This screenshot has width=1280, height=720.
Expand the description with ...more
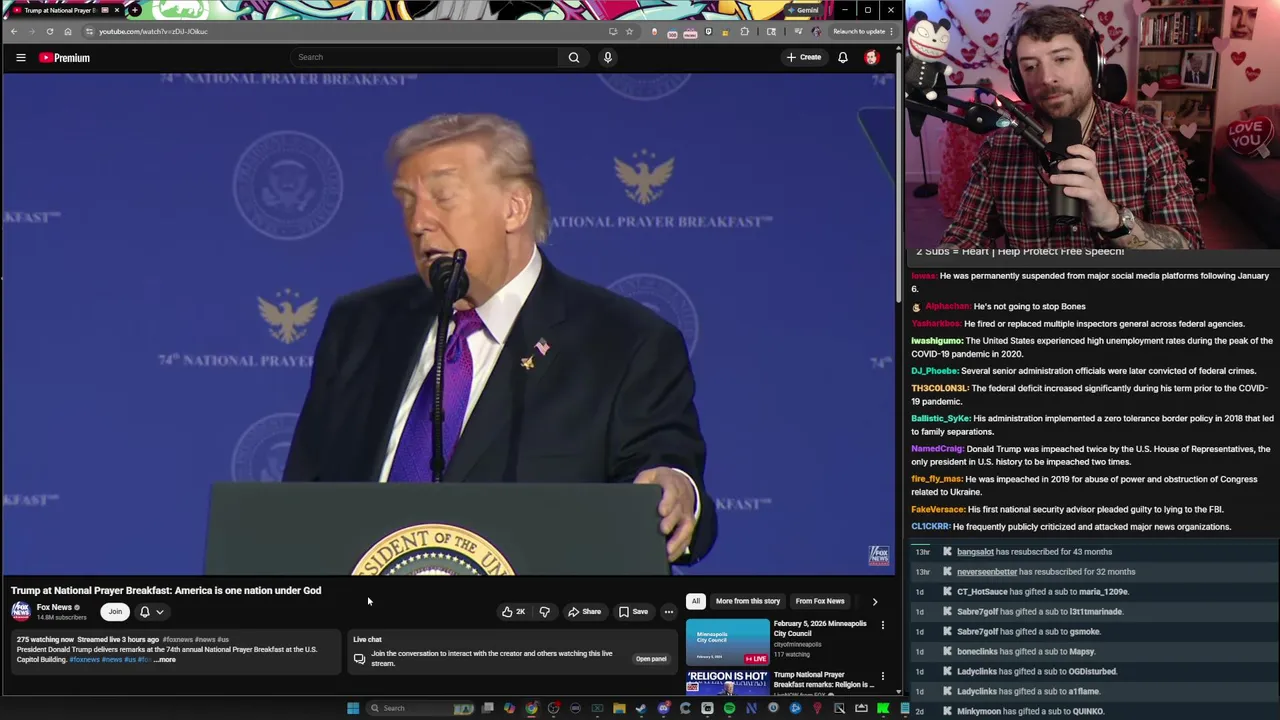pos(165,660)
